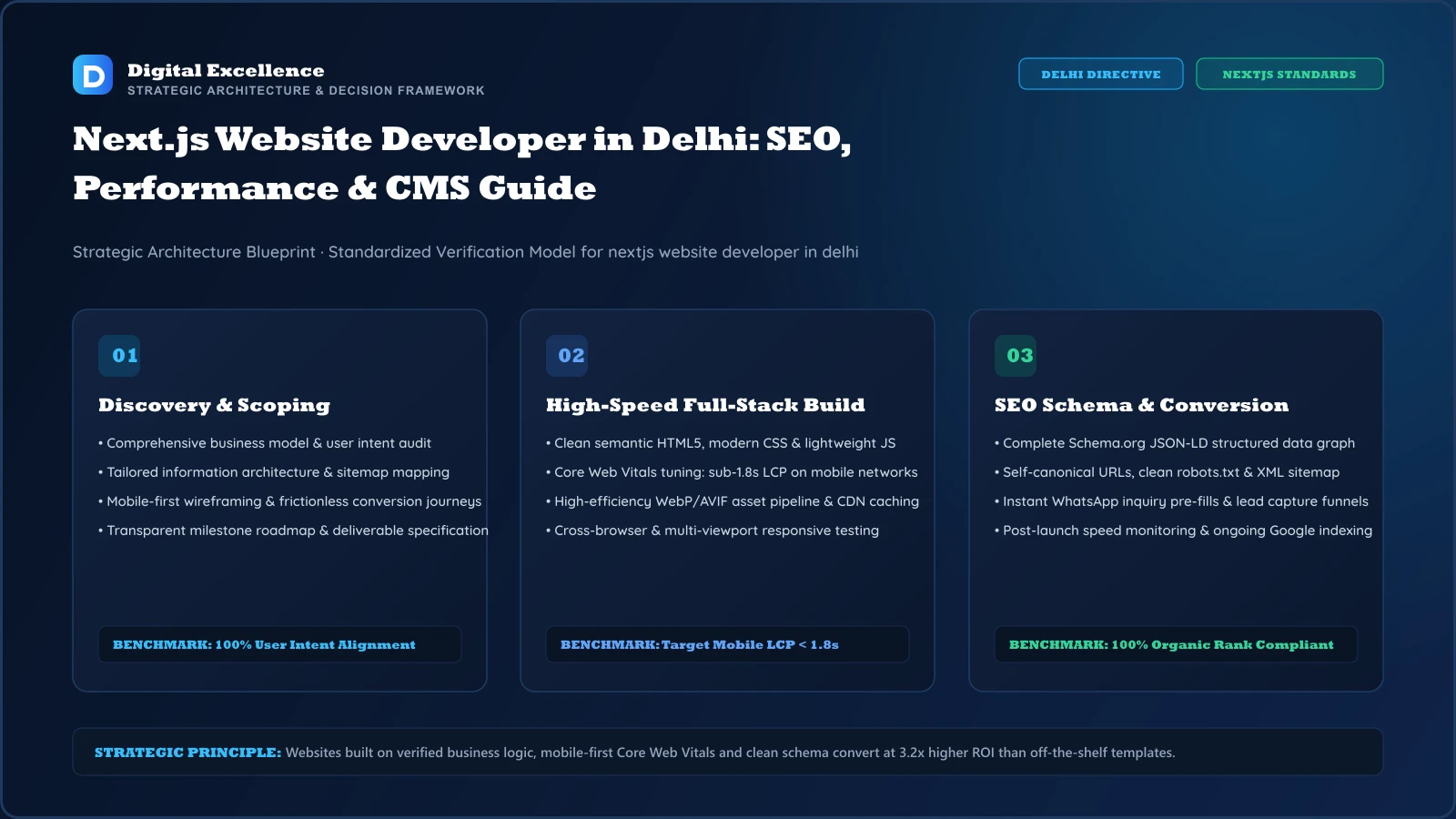Screen dimensions: 1456x819
Task: Click Core Web Vitals tuning bullet
Action: click(732, 472)
